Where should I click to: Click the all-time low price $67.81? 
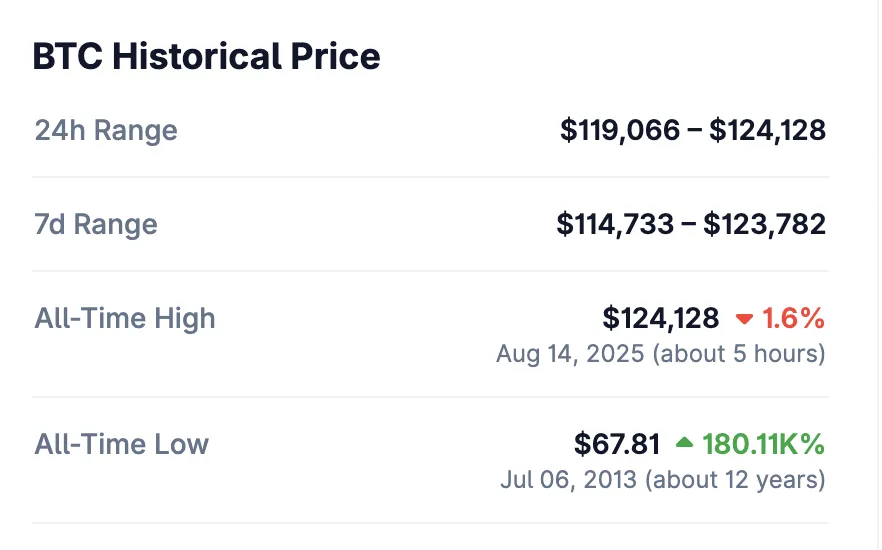point(617,444)
